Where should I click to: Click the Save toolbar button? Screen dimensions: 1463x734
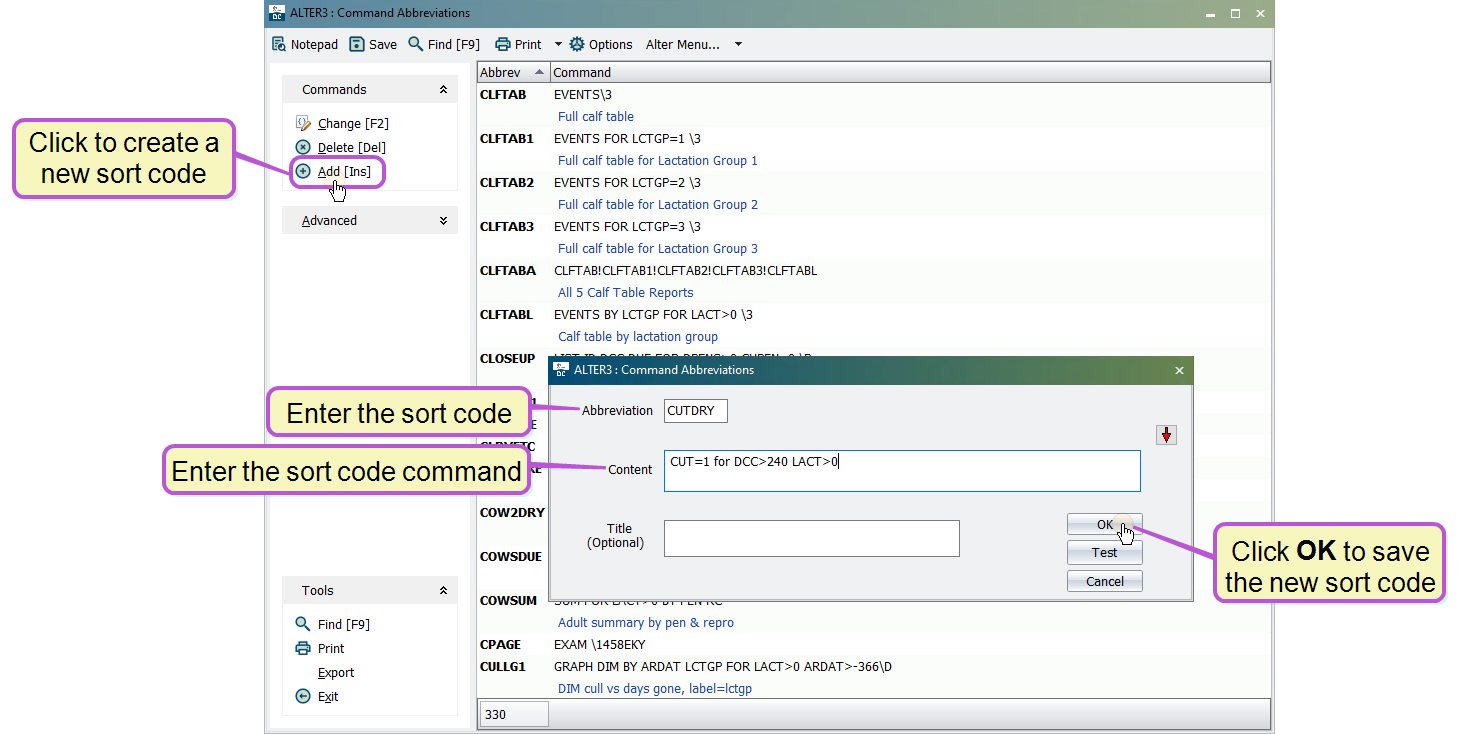tap(373, 44)
